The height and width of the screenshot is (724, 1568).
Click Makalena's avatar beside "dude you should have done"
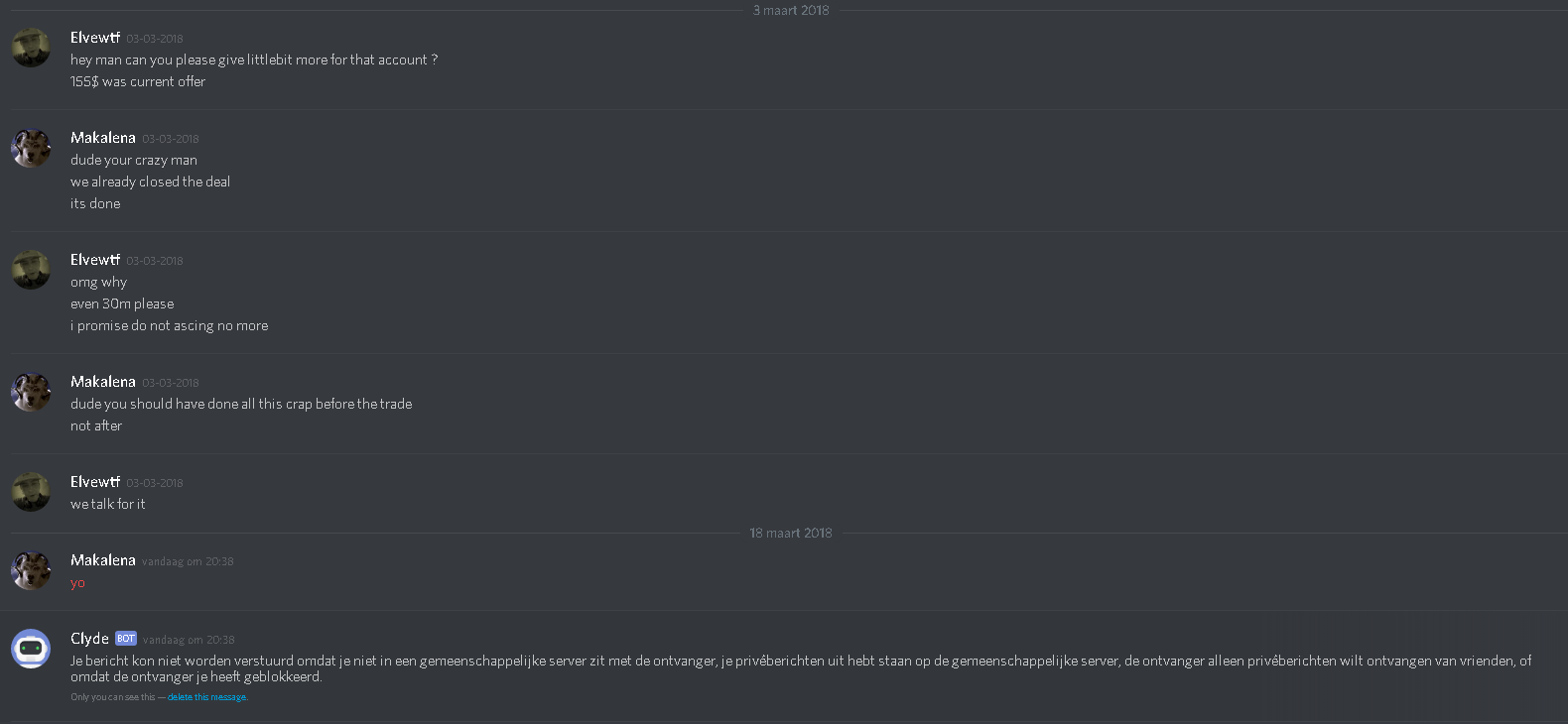(x=31, y=392)
